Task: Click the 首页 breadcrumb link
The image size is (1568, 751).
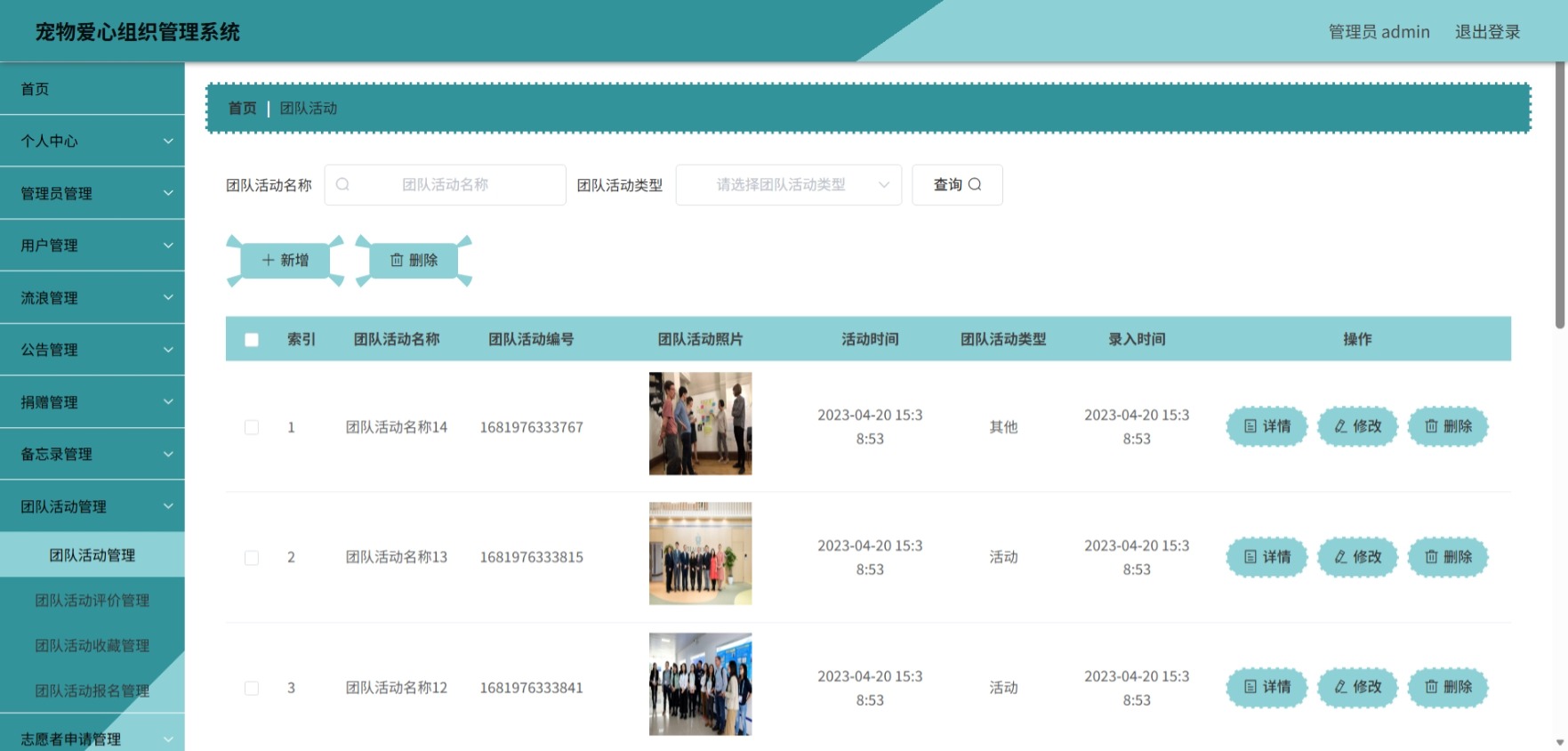Action: (242, 108)
